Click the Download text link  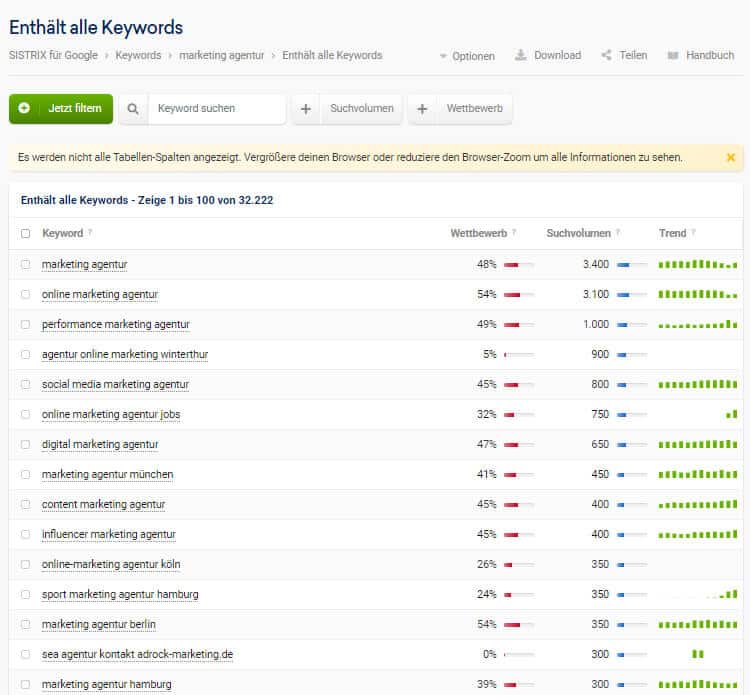(557, 55)
